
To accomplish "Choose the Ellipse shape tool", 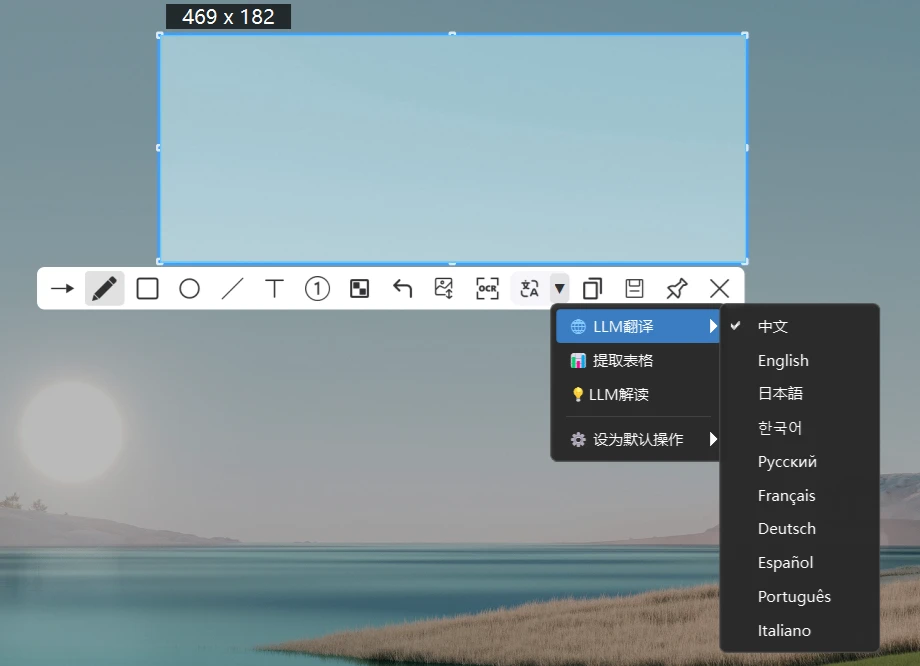I will coord(189,288).
